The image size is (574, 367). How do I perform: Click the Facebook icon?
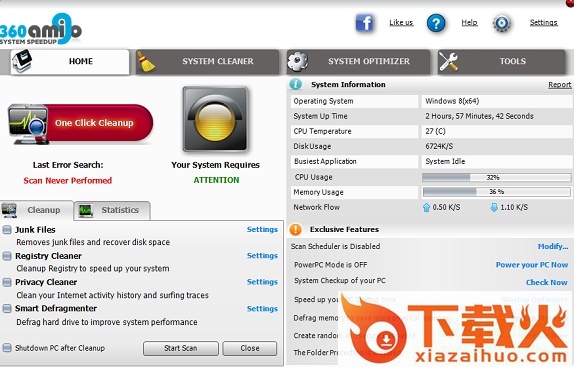[364, 23]
